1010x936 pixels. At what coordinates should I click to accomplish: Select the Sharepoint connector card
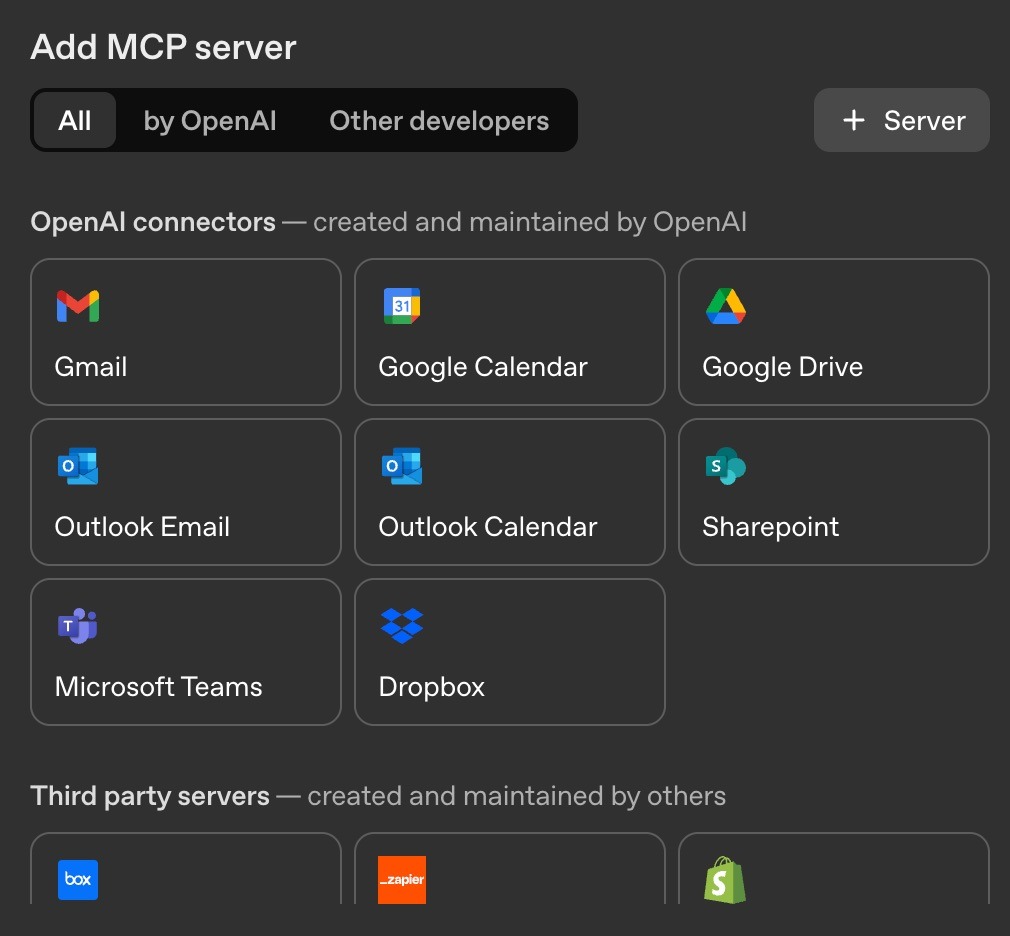coord(833,492)
